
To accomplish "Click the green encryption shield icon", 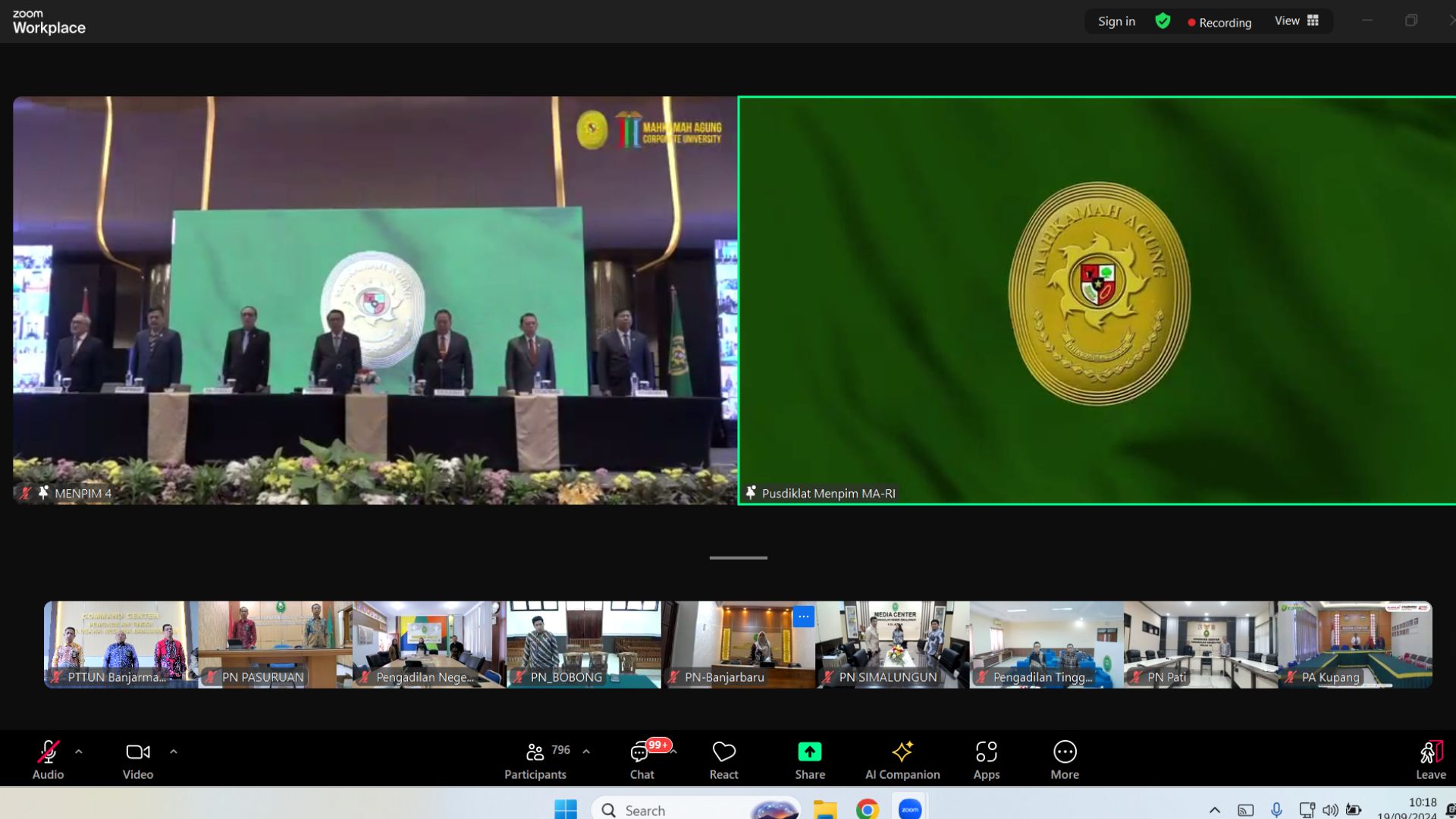I will click(x=1162, y=21).
